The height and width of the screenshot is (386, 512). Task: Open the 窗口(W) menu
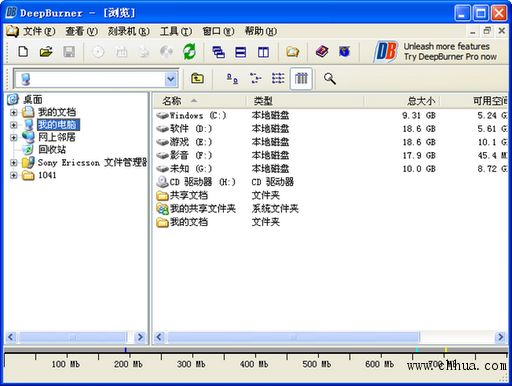218,31
